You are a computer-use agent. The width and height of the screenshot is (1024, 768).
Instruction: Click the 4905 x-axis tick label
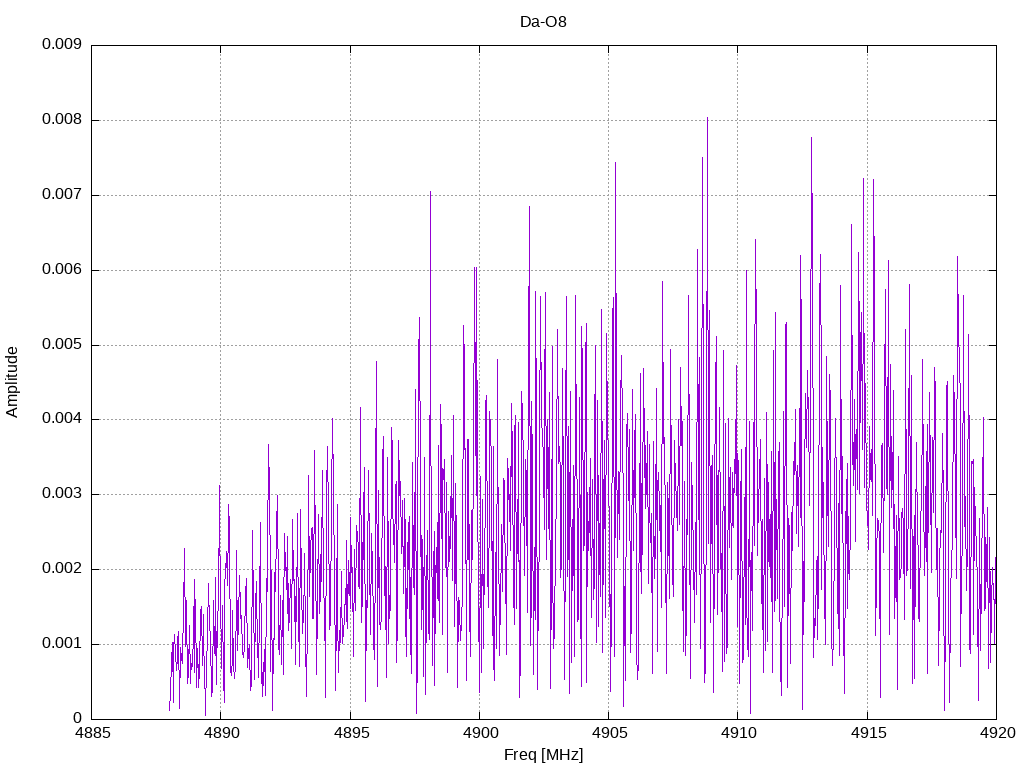coord(609,733)
